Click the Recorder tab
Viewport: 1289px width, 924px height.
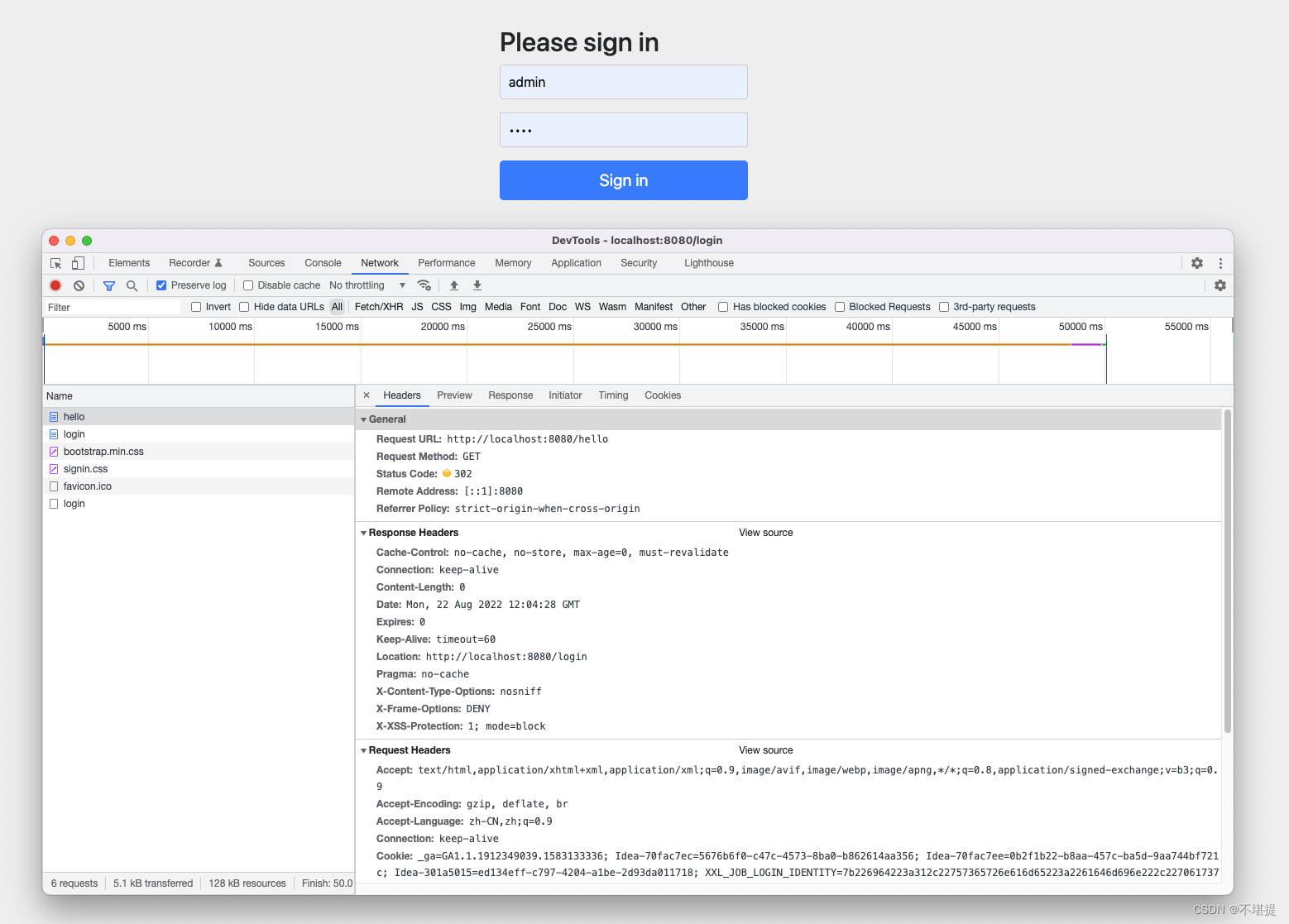[195, 263]
